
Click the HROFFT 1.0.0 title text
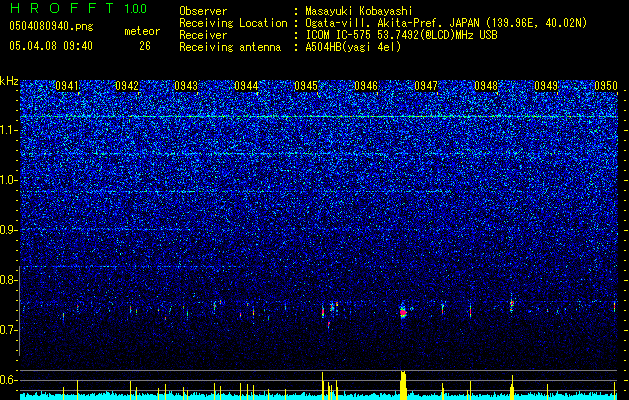79,8
